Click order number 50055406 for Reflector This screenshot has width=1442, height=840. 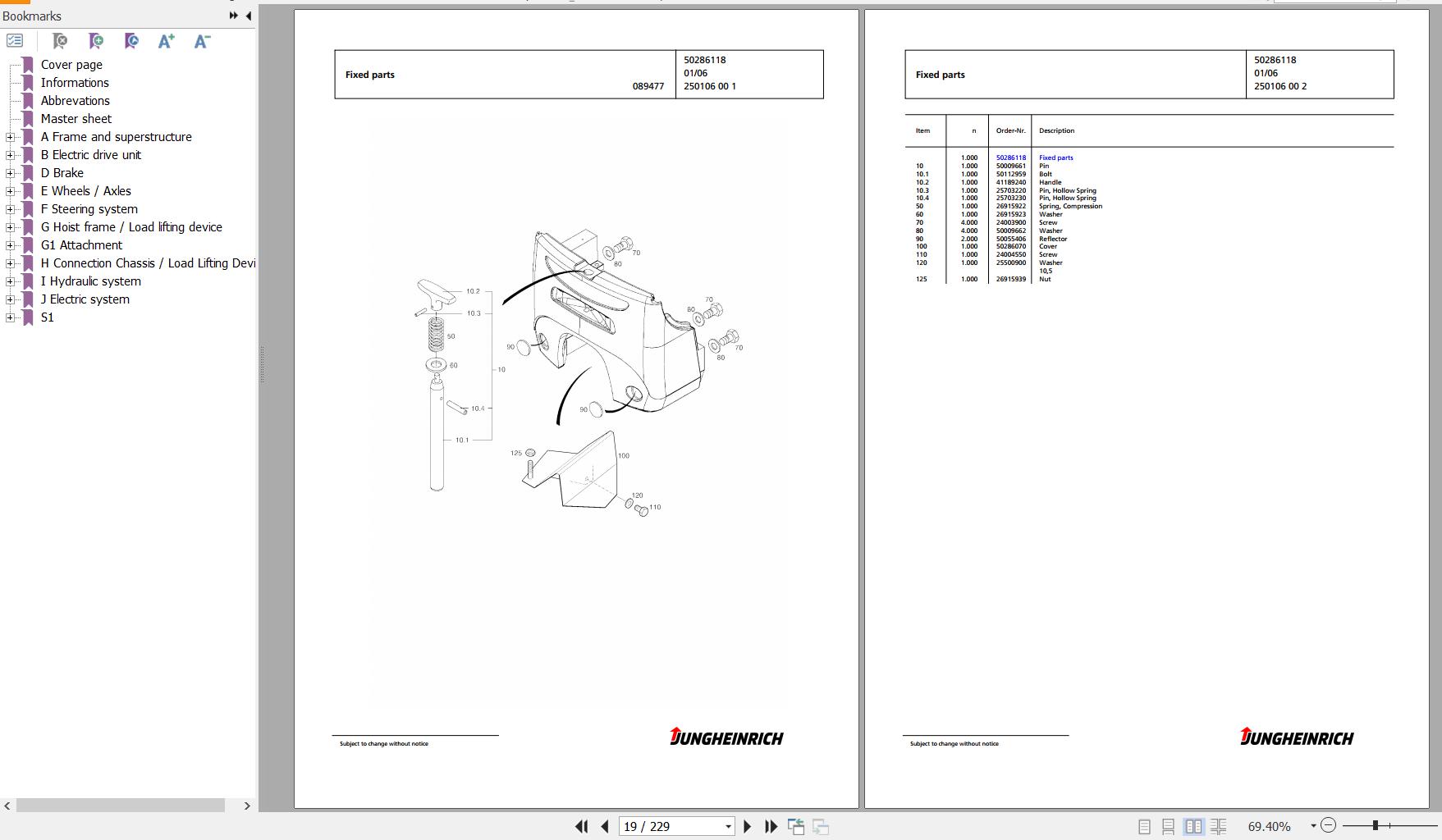(x=1011, y=239)
